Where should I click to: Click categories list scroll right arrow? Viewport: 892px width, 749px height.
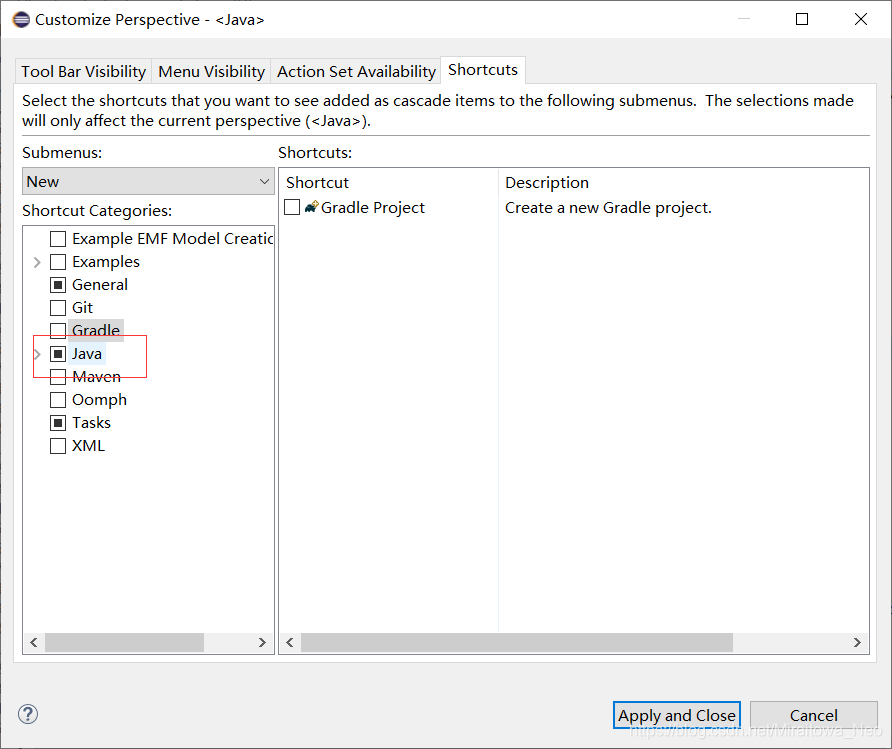click(262, 643)
